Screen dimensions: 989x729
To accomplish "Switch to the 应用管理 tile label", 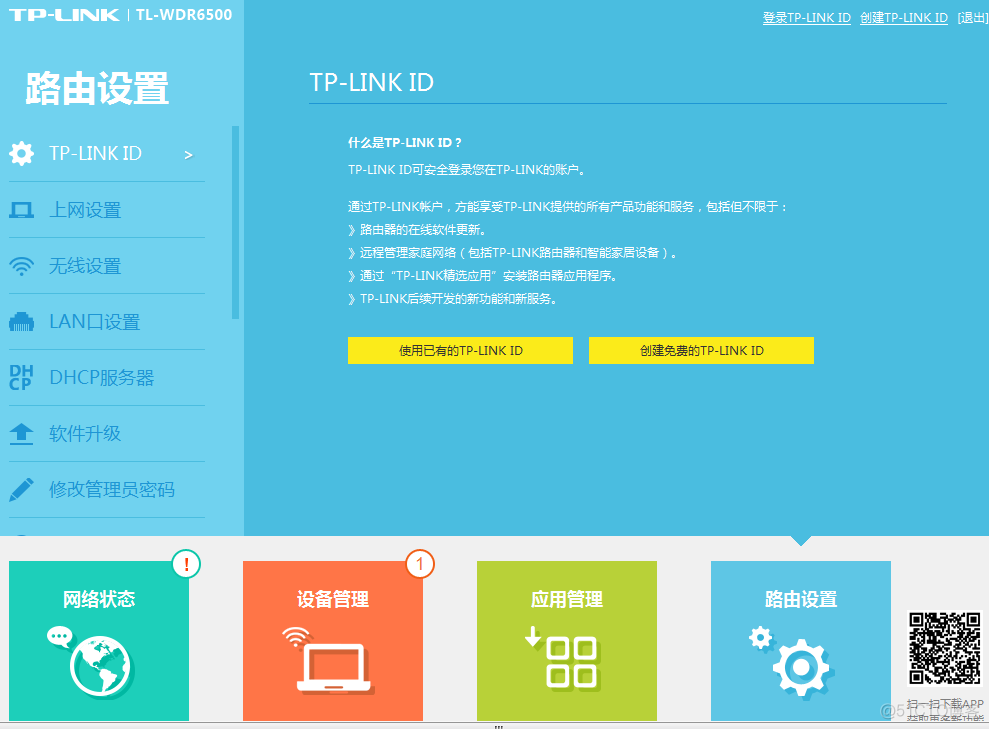I will pos(567,599).
